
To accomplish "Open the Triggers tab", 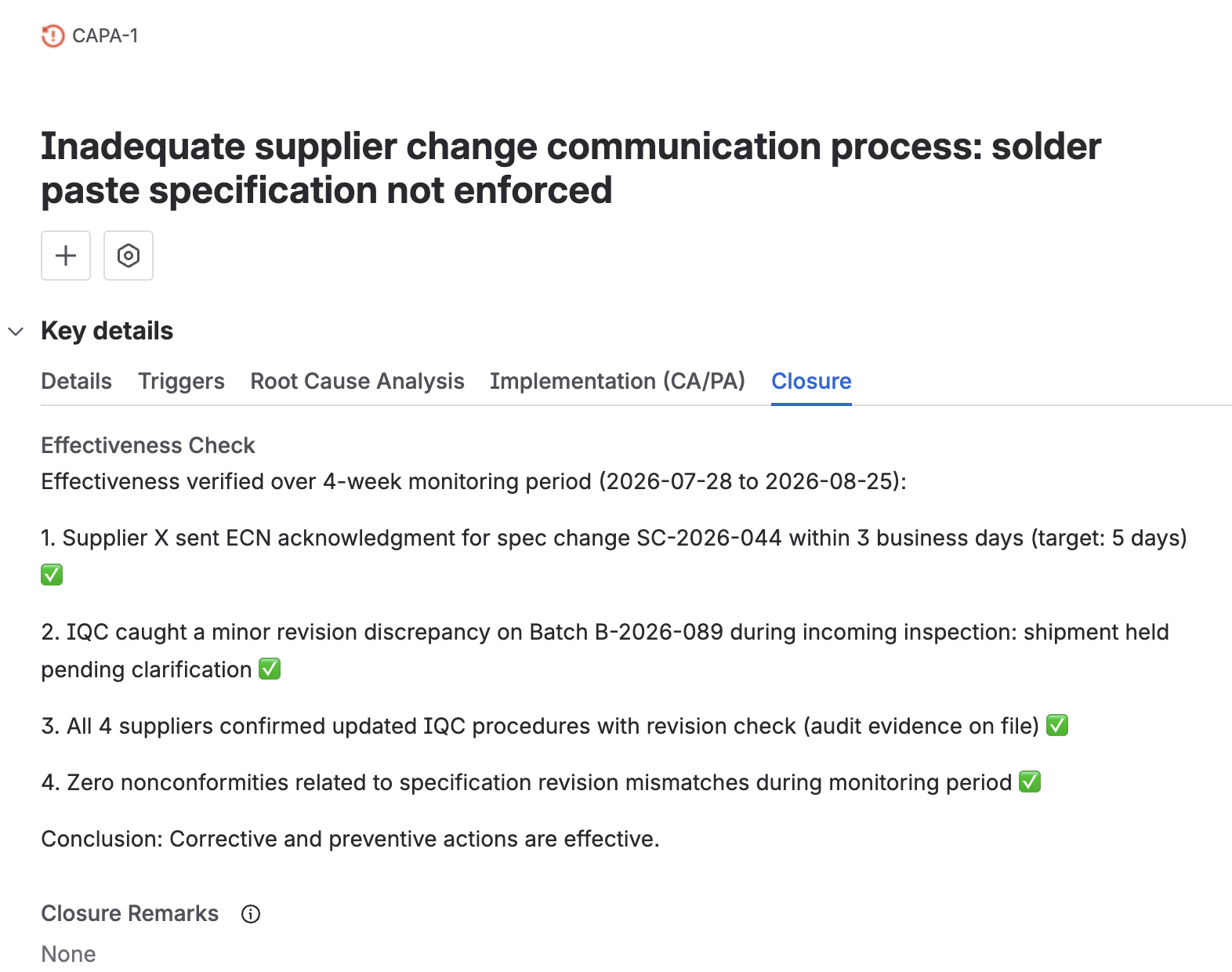I will pyautogui.click(x=181, y=381).
